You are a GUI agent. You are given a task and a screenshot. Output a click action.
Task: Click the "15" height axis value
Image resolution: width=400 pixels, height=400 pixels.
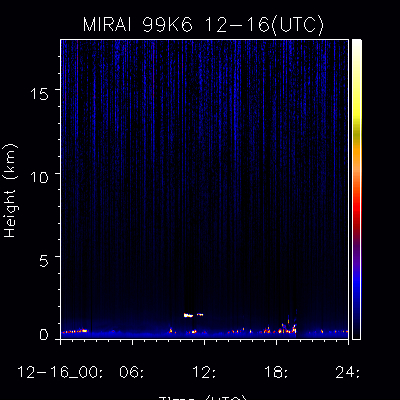(x=40, y=94)
